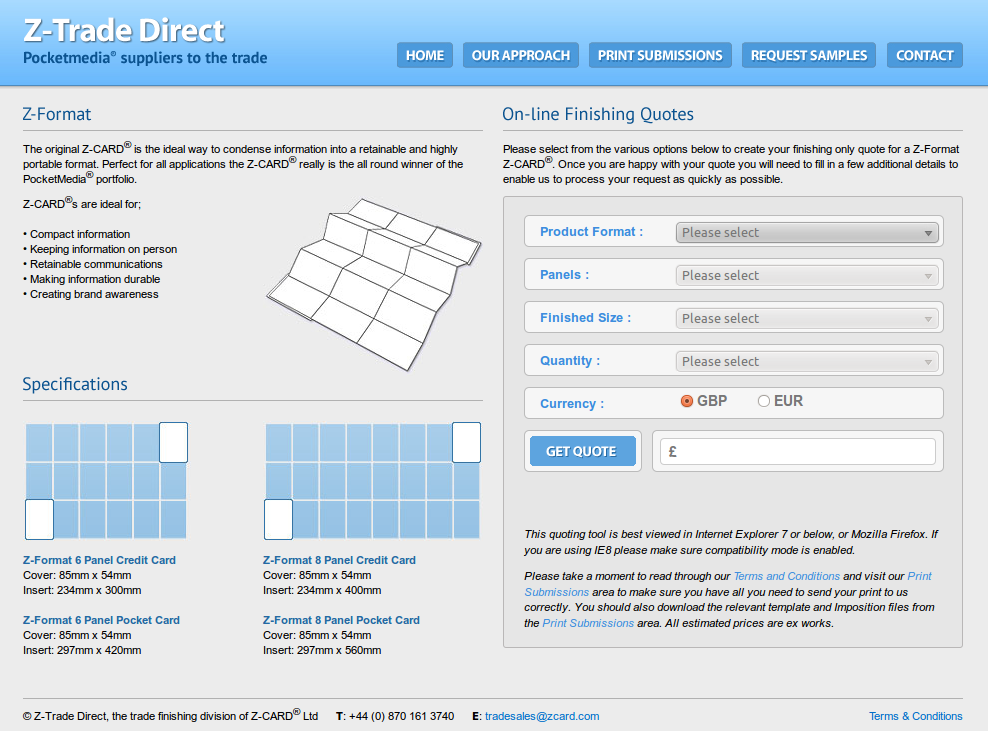Open the OUR APPROACH page
988x731 pixels.
[x=521, y=55]
